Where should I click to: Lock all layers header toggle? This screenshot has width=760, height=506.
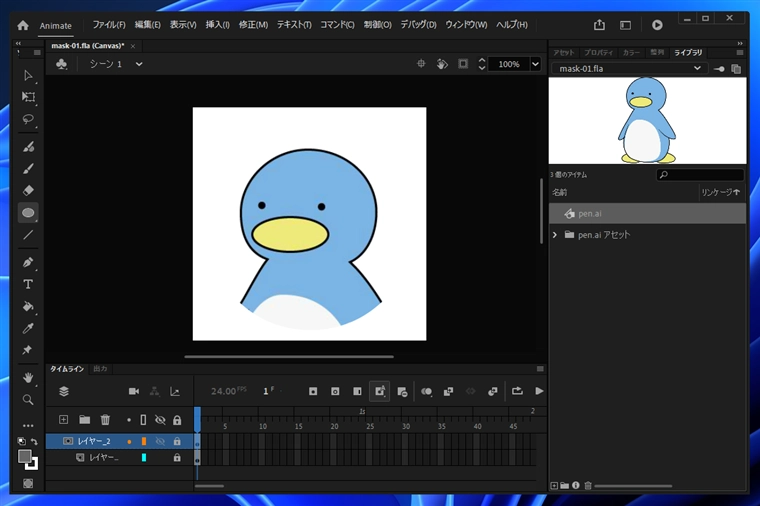click(x=177, y=420)
